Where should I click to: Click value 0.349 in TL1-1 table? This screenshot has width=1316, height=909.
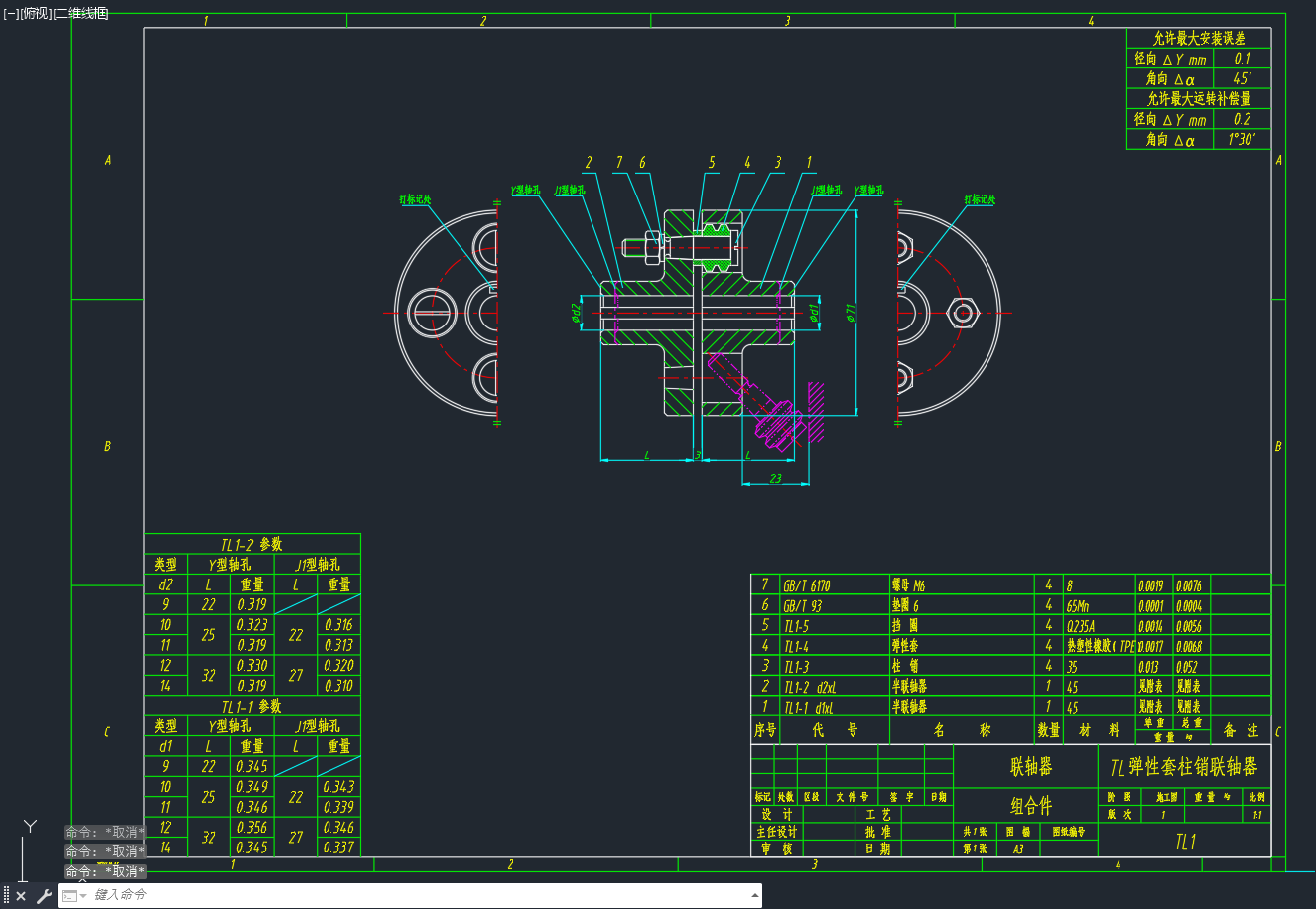252,787
